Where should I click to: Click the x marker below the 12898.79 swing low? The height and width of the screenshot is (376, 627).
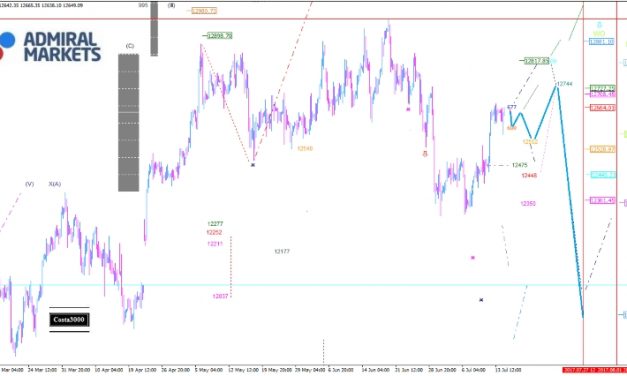(x=253, y=165)
